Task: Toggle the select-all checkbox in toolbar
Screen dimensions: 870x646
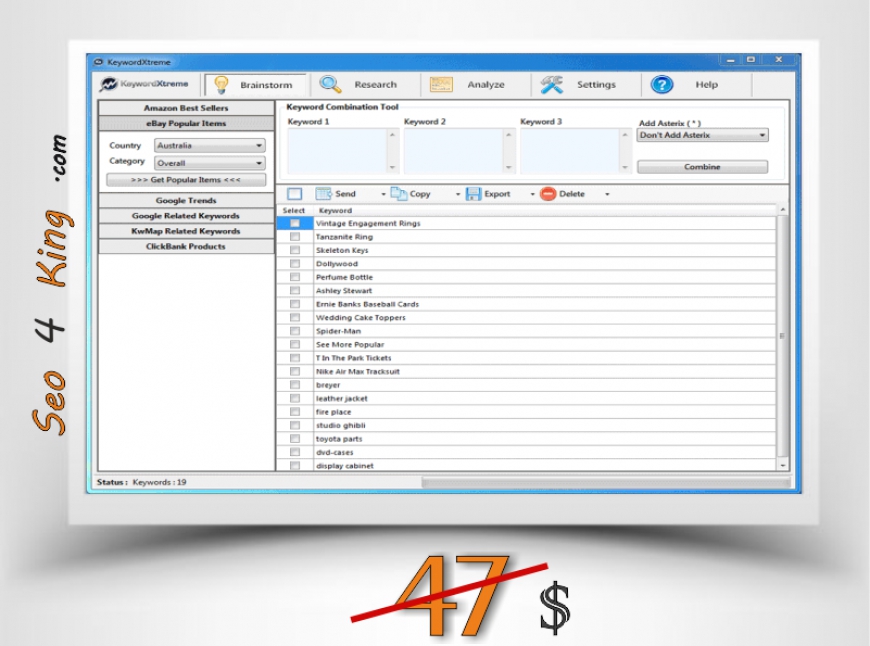Action: tap(295, 194)
